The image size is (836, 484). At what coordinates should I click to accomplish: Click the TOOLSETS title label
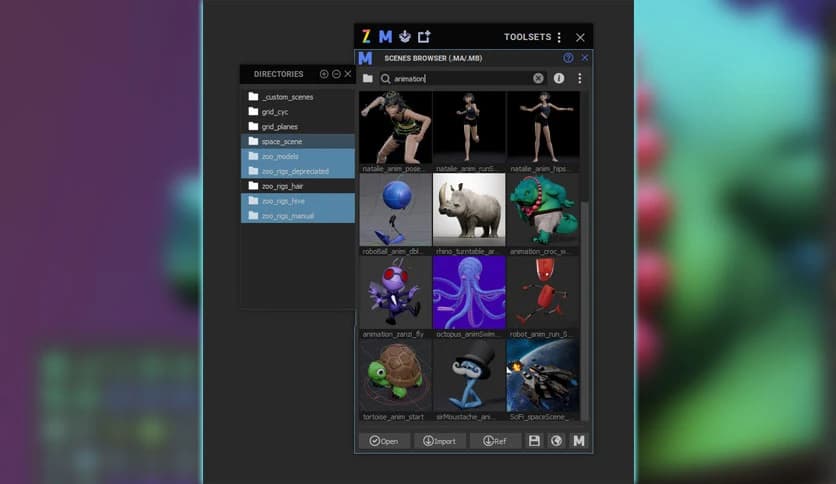point(527,37)
